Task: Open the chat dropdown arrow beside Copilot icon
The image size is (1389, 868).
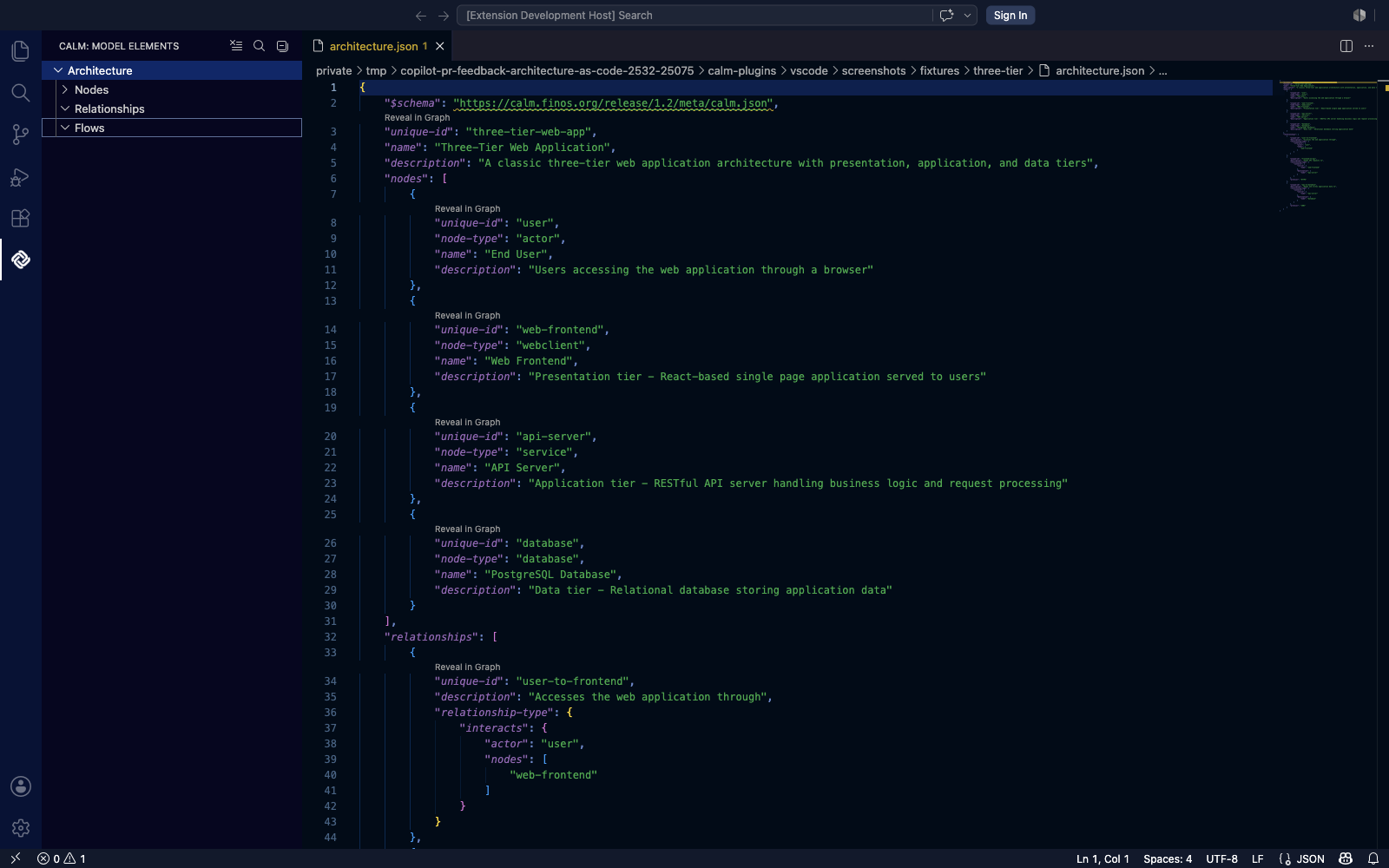Action: click(967, 16)
